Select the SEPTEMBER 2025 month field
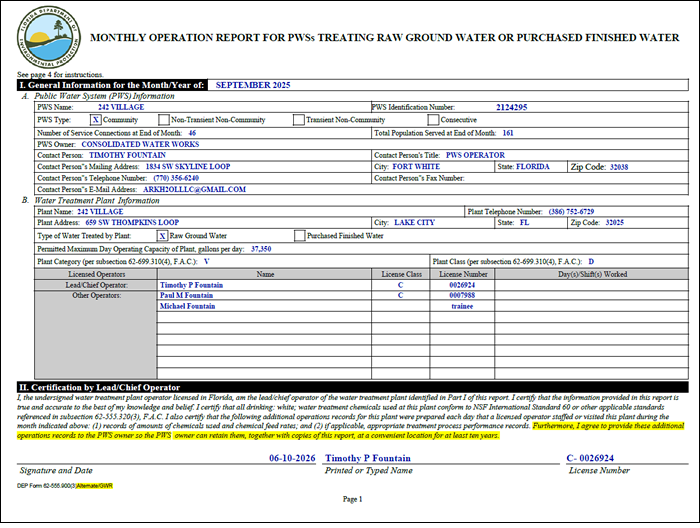The image size is (700, 528). (253, 85)
